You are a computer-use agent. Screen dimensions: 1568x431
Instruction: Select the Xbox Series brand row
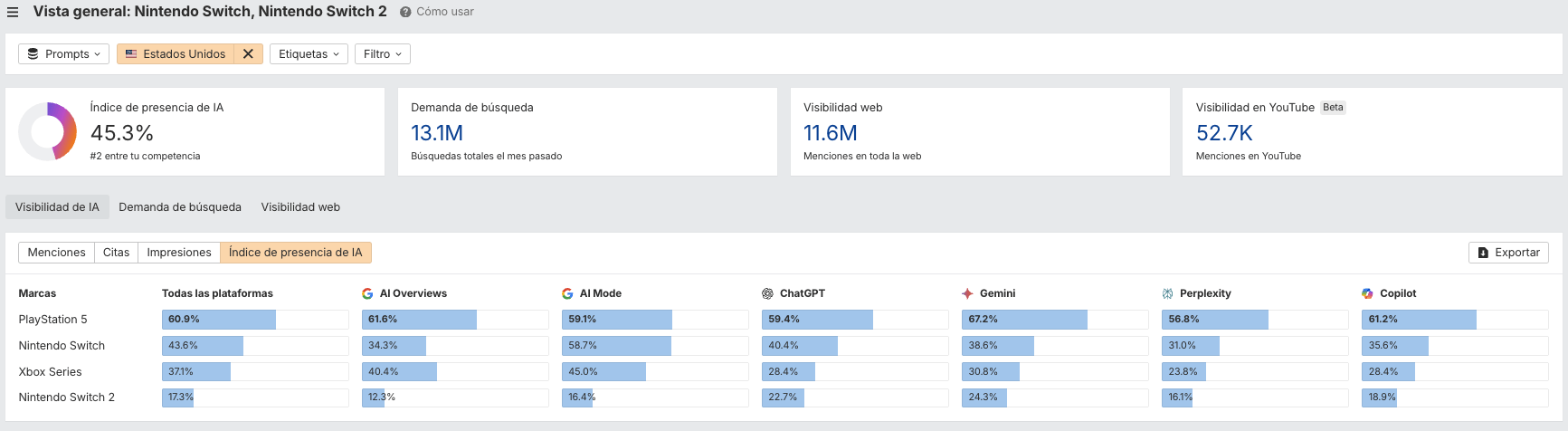50,372
